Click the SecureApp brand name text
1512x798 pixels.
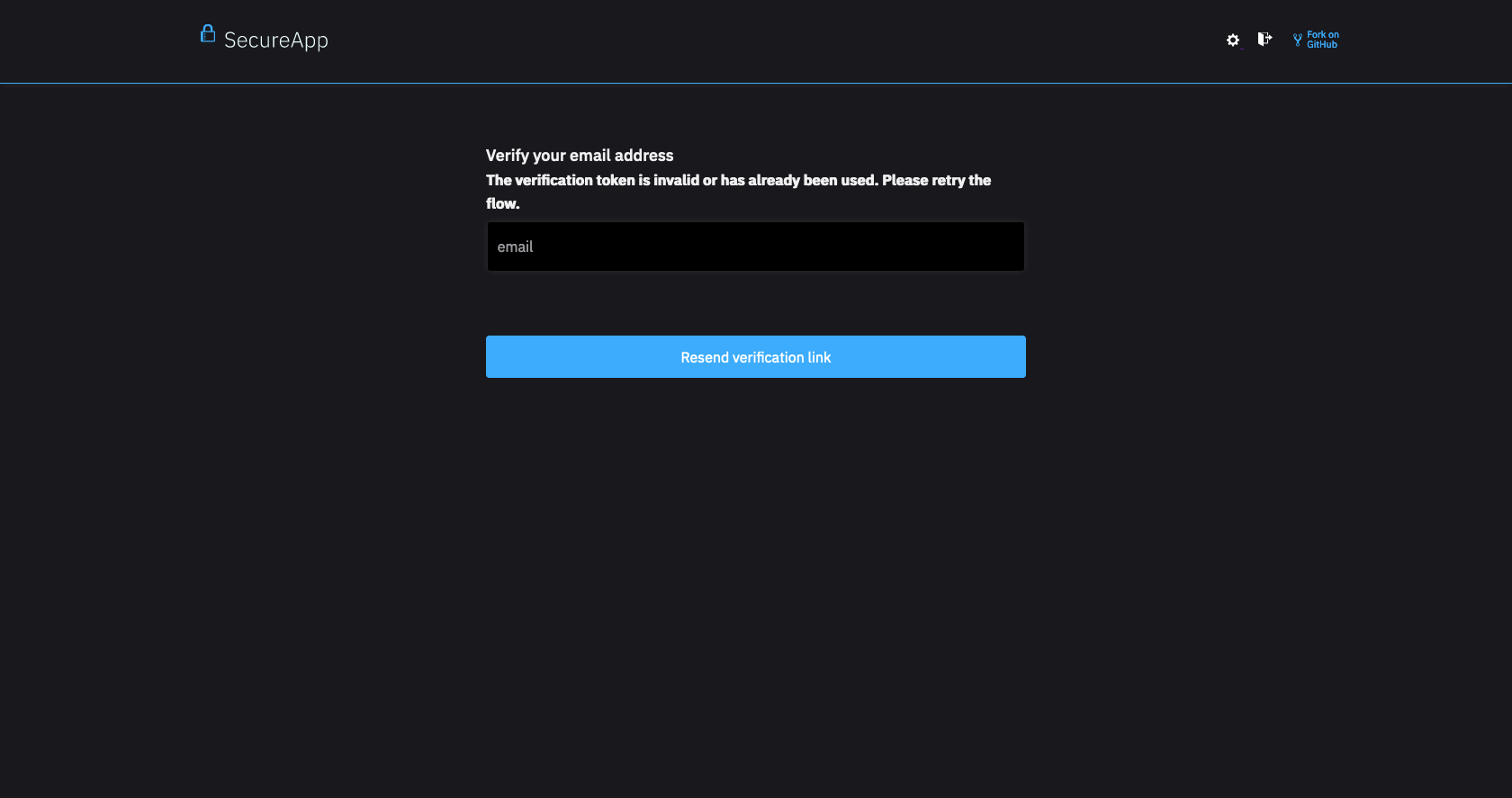pos(275,40)
